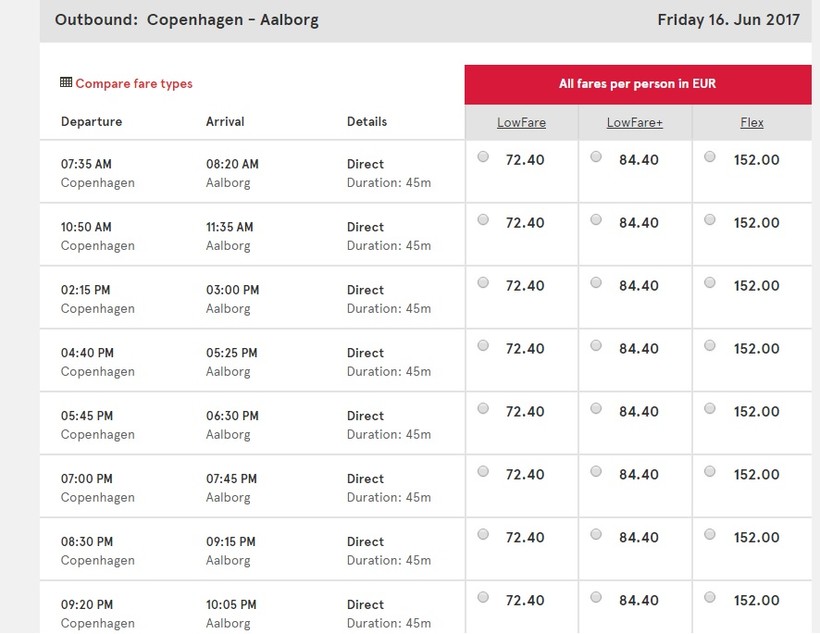Click the red All fares per person banner
The height and width of the screenshot is (634, 820).
point(638,84)
